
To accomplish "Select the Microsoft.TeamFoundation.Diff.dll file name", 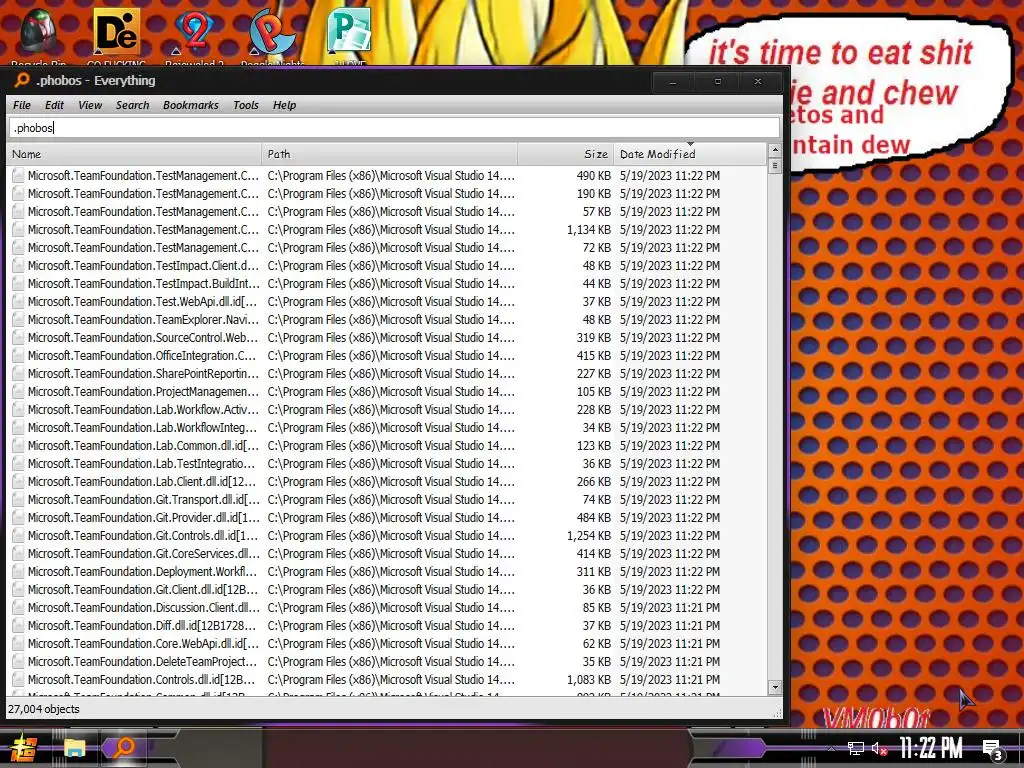I will pos(142,625).
